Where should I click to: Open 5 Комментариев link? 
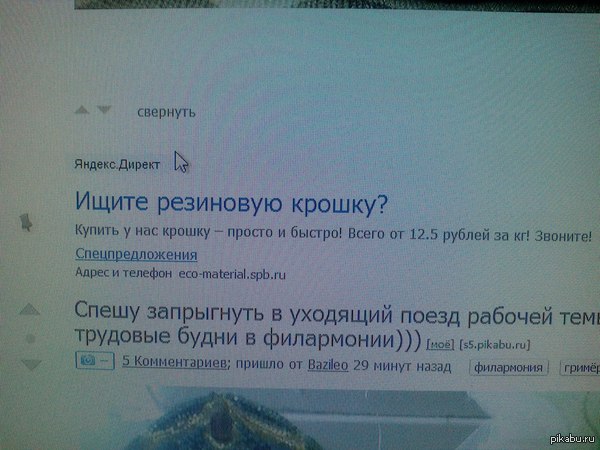coord(175,362)
